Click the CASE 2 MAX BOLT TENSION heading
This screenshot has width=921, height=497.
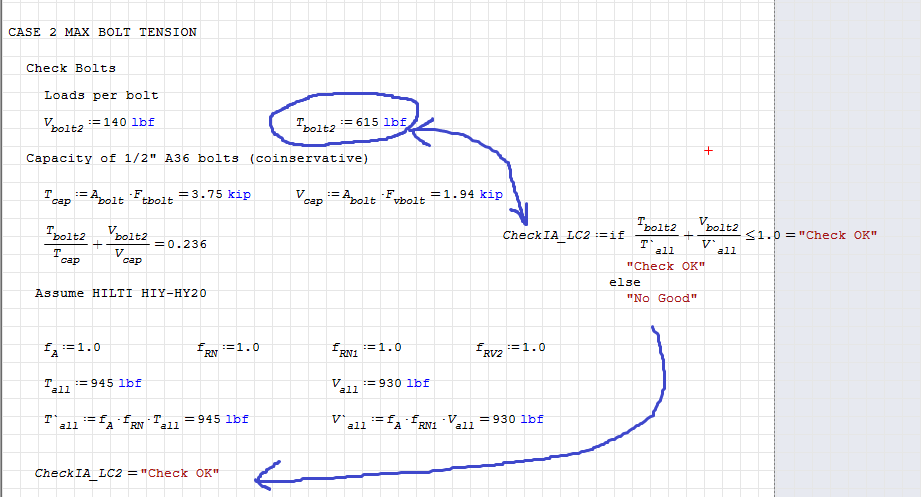tap(102, 32)
